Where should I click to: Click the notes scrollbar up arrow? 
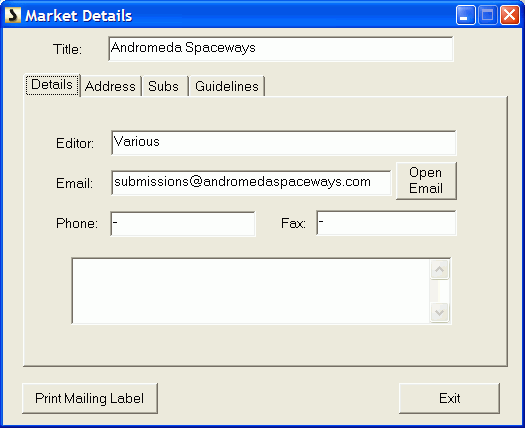(439, 270)
